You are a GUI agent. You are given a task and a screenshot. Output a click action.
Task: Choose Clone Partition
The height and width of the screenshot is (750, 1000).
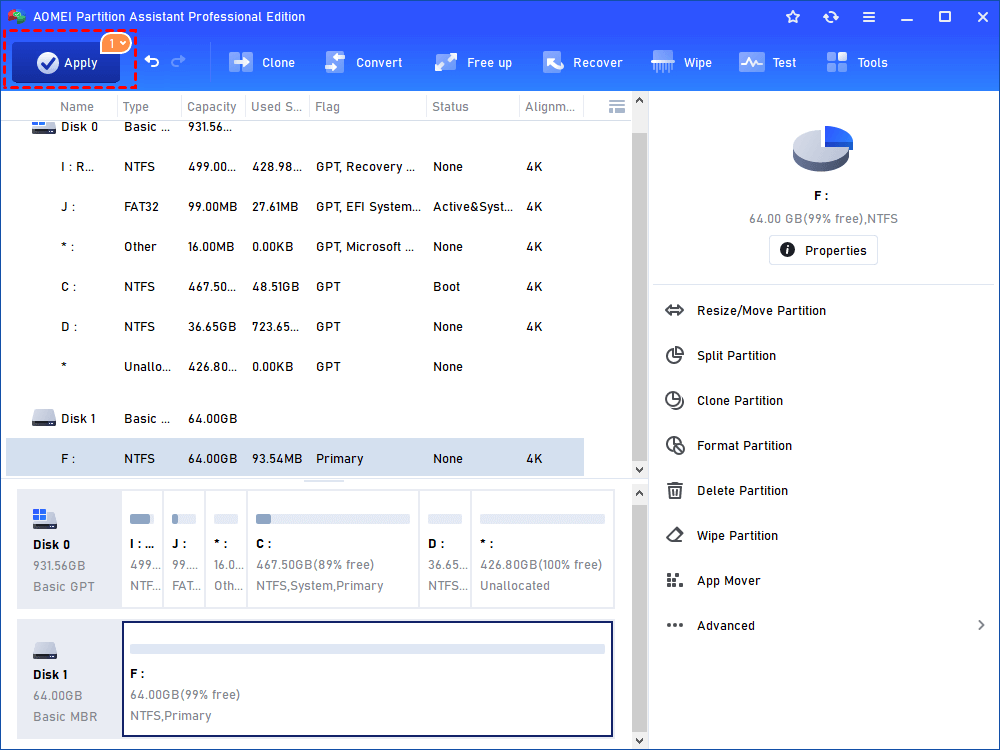click(x=740, y=401)
